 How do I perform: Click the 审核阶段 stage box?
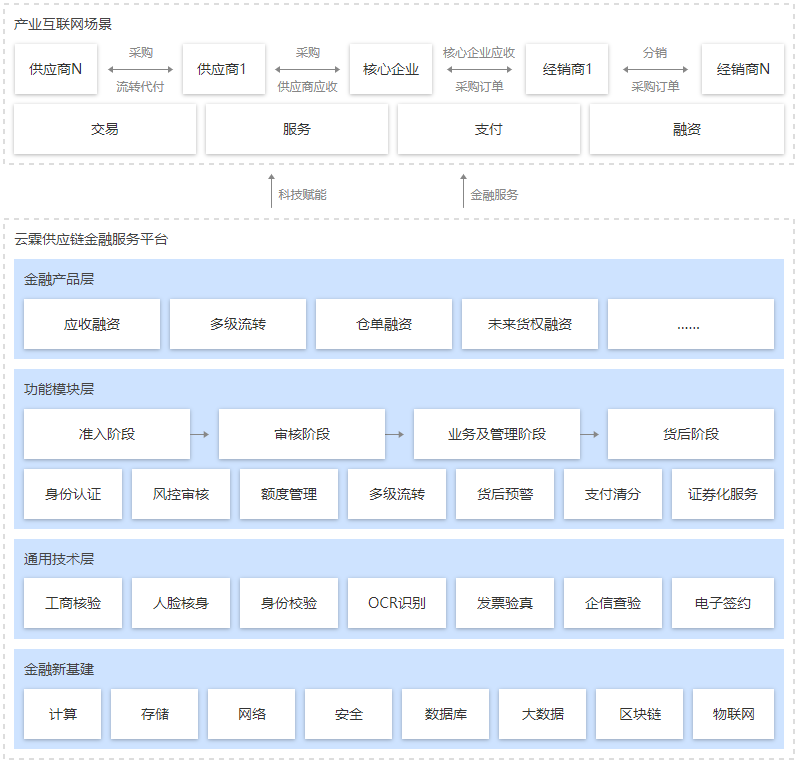302,434
